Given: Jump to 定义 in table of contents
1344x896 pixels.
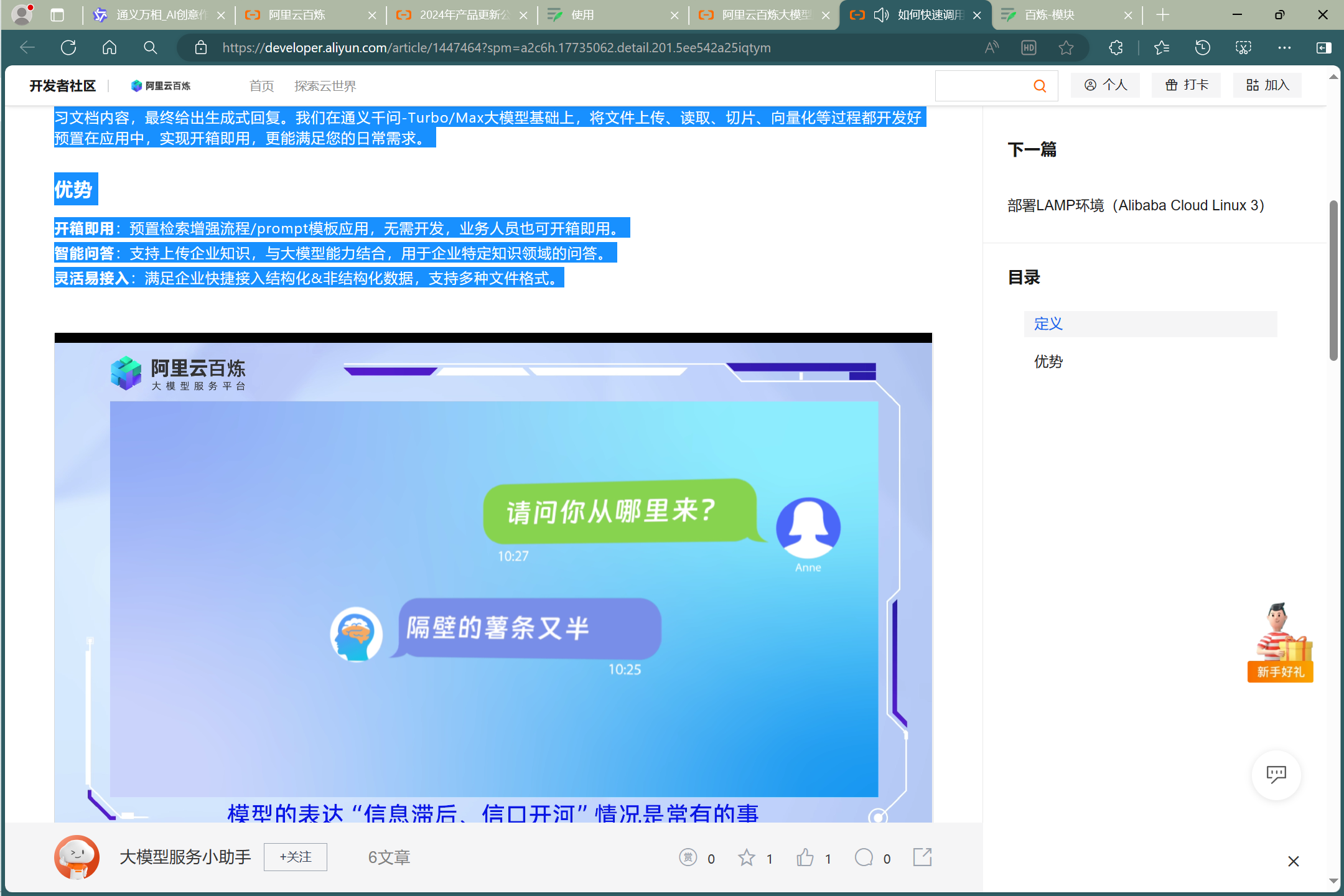Looking at the screenshot, I should [1150, 324].
